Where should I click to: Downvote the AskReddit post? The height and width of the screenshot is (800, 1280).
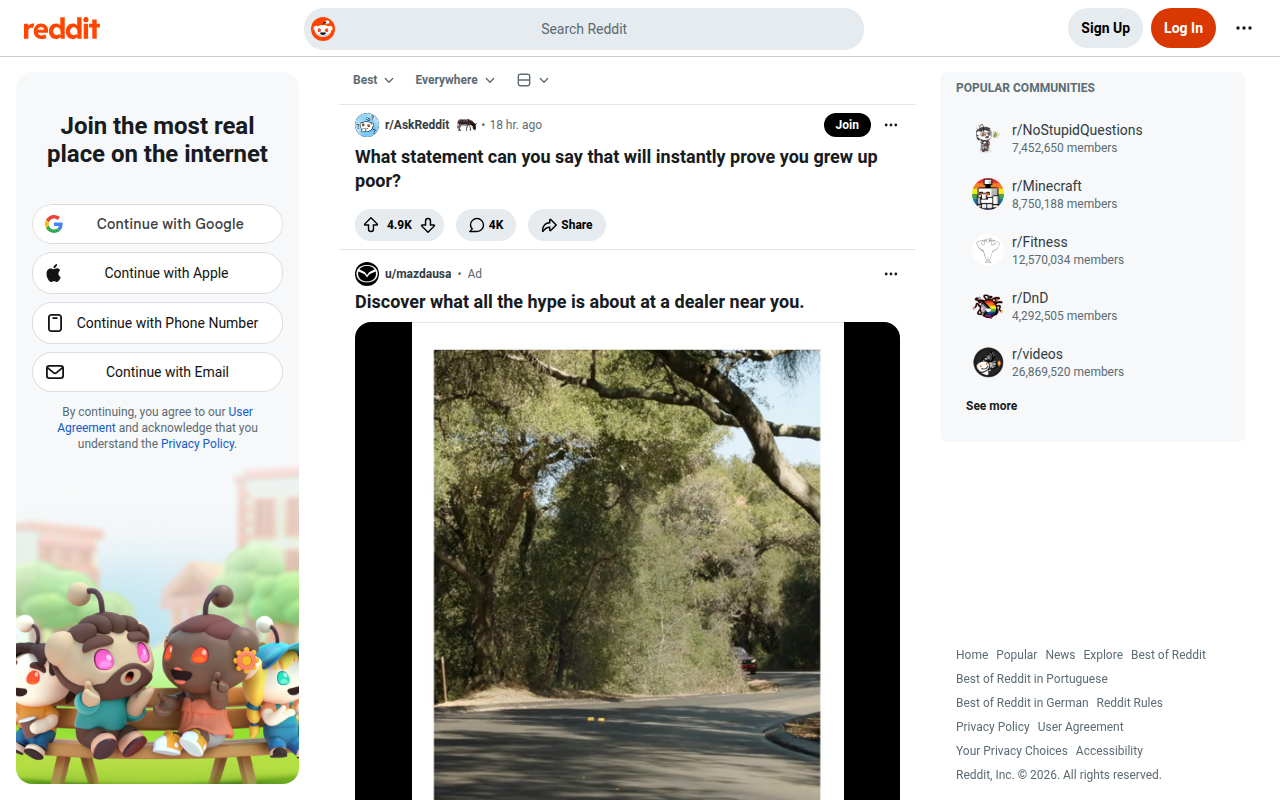[x=428, y=225]
